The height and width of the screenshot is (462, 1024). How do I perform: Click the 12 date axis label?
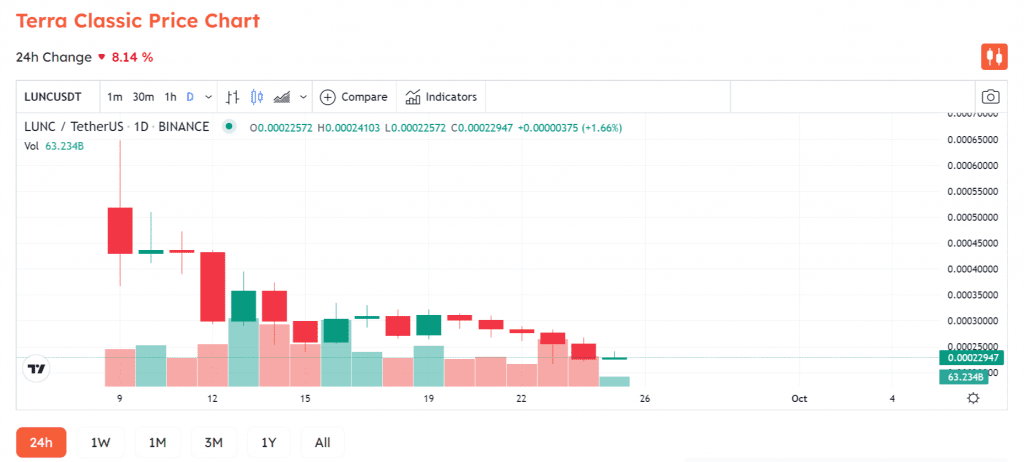213,399
